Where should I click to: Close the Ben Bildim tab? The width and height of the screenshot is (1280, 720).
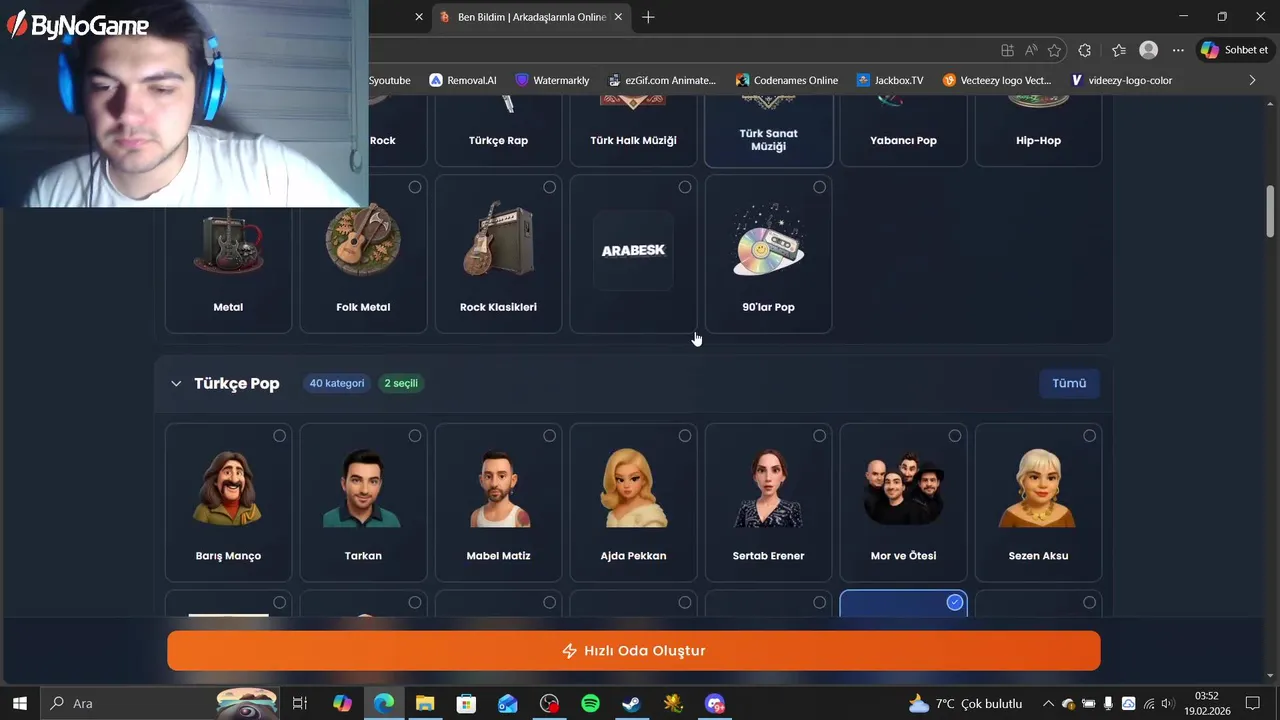click(619, 17)
